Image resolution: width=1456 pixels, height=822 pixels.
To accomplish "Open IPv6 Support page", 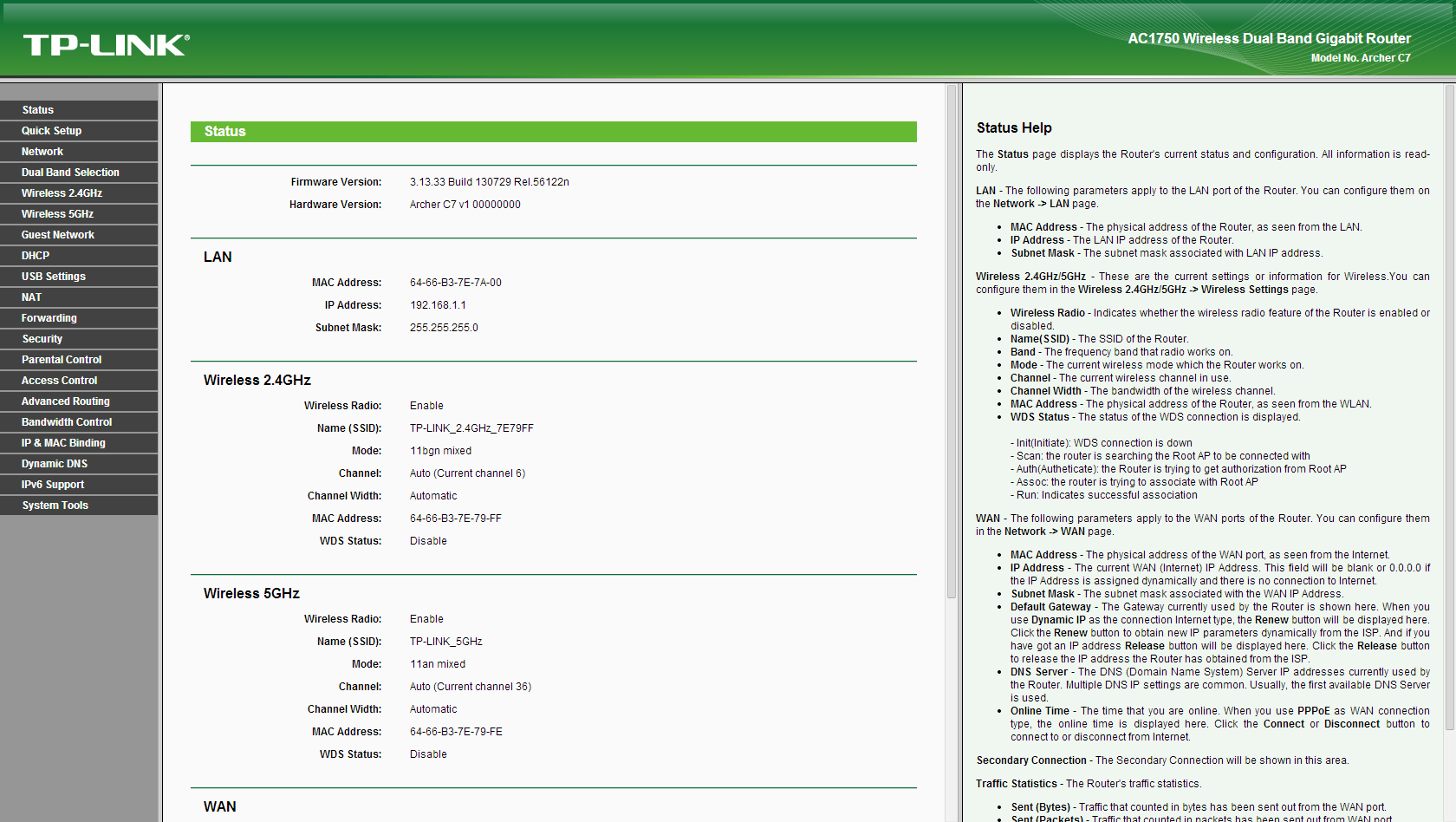I will (x=79, y=485).
